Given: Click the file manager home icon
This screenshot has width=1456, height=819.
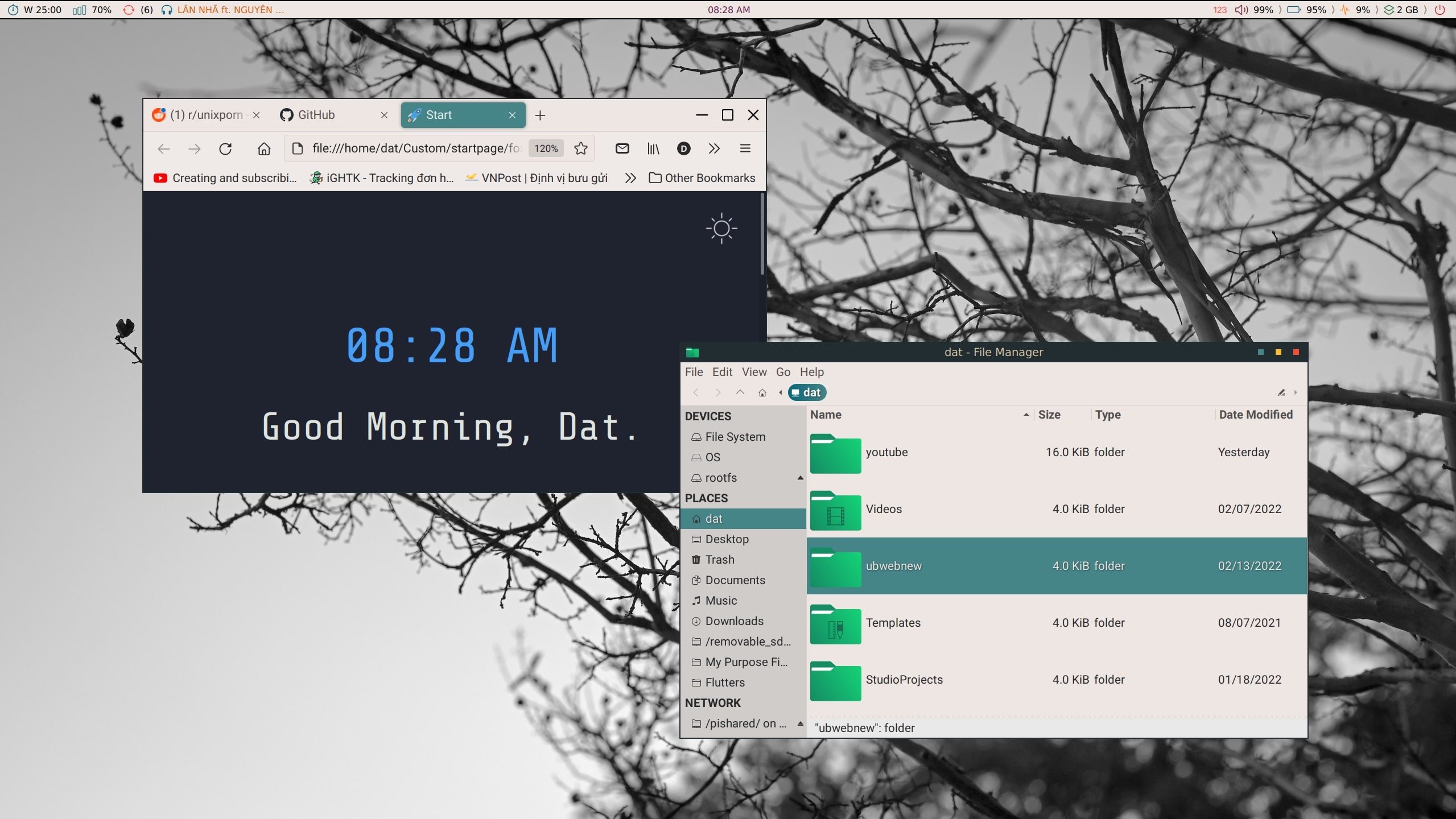Looking at the screenshot, I should click(x=762, y=392).
